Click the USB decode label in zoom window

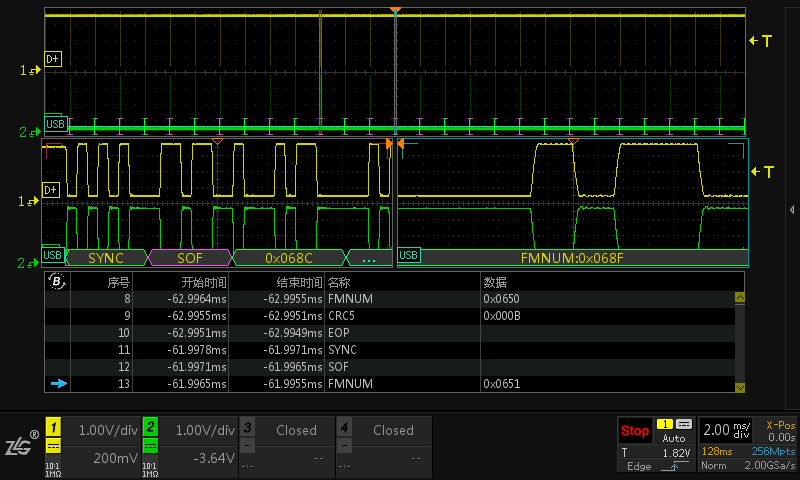coord(54,256)
